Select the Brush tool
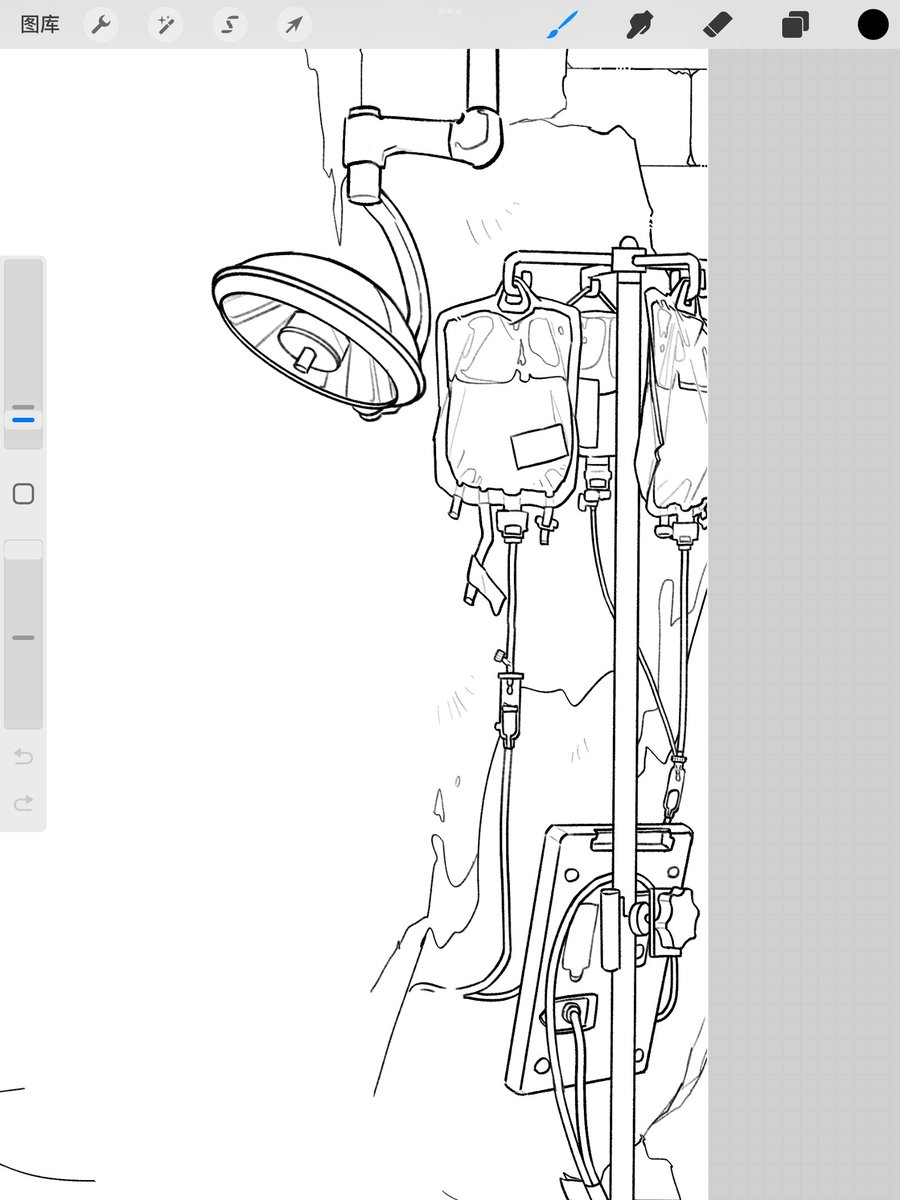The width and height of the screenshot is (900, 1200). point(563,25)
